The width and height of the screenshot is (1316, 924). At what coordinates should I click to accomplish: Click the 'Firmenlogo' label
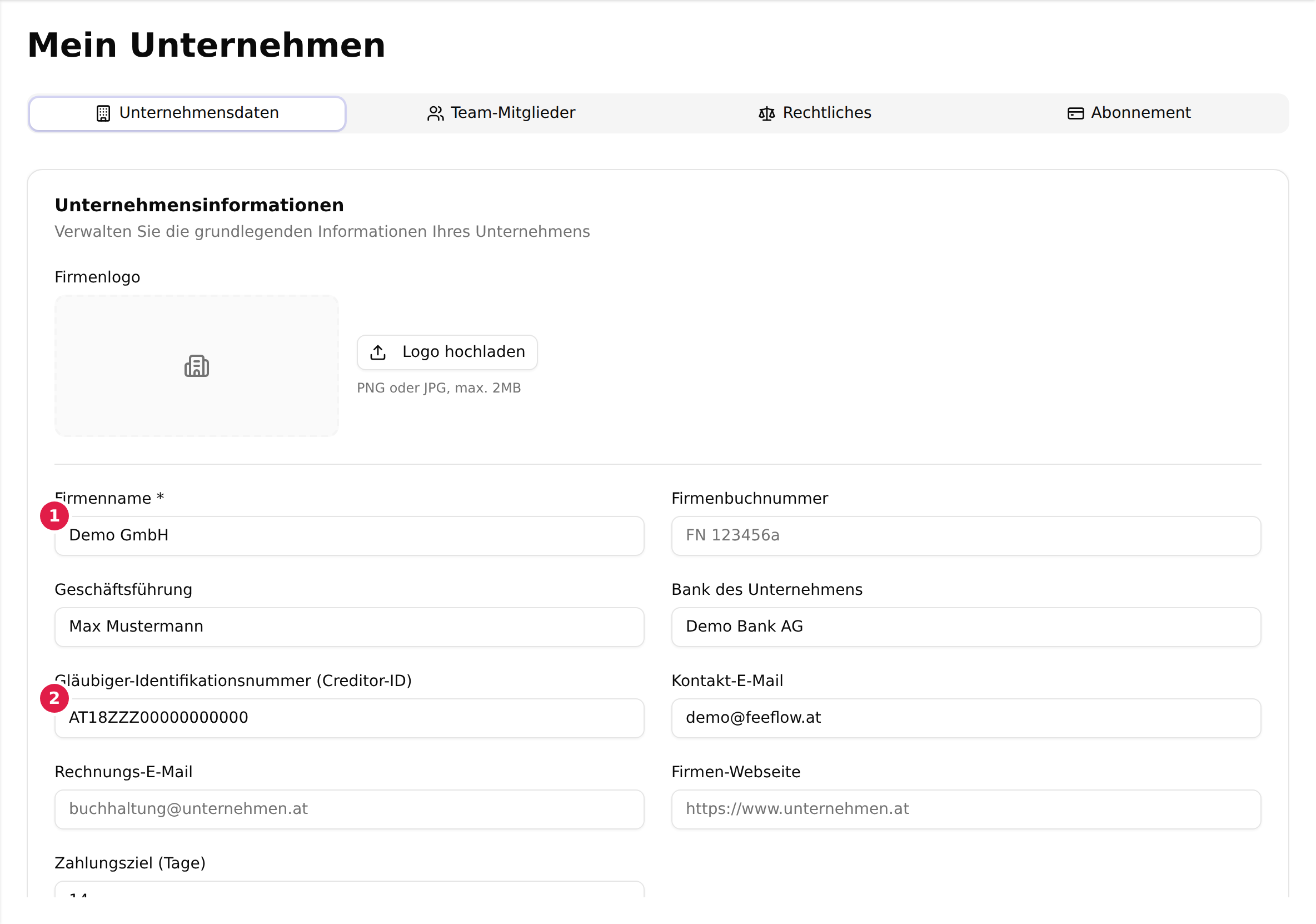click(97, 277)
